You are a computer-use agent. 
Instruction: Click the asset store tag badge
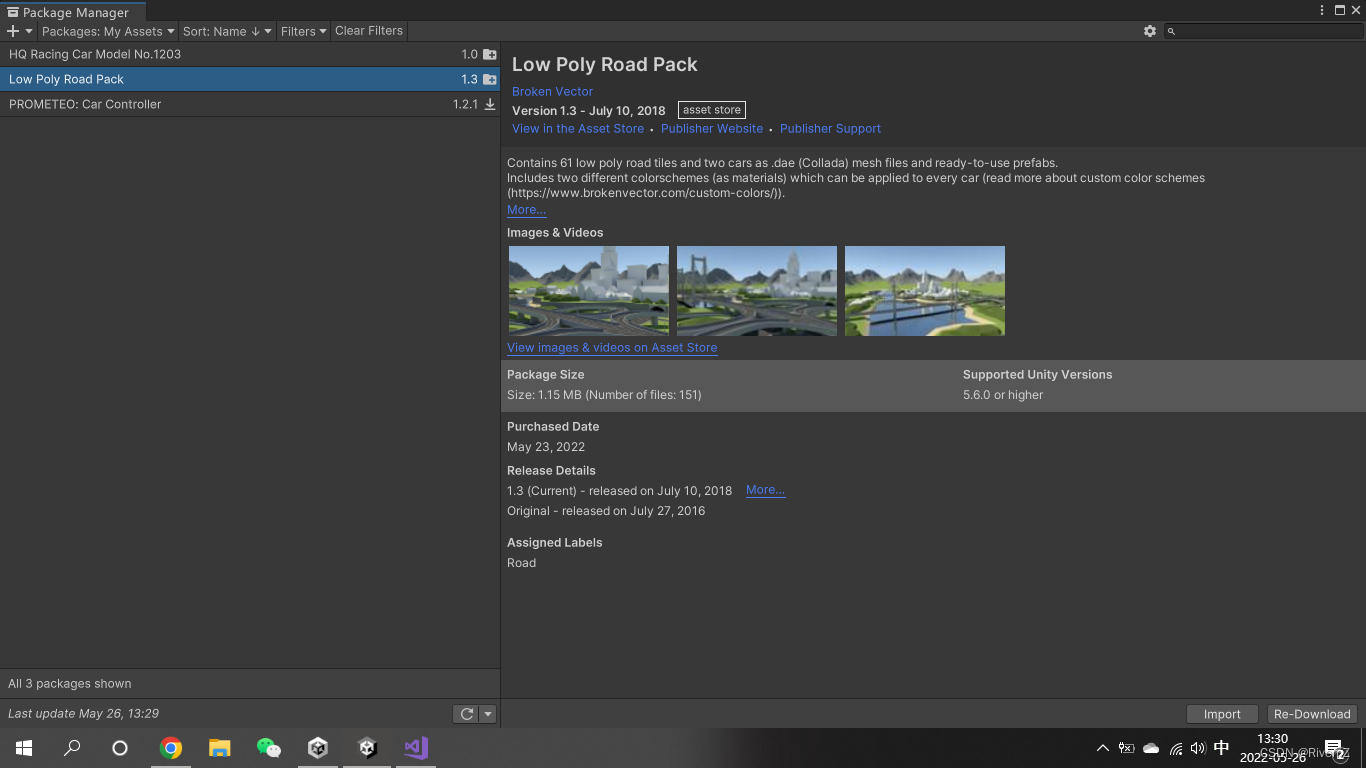[x=712, y=110]
